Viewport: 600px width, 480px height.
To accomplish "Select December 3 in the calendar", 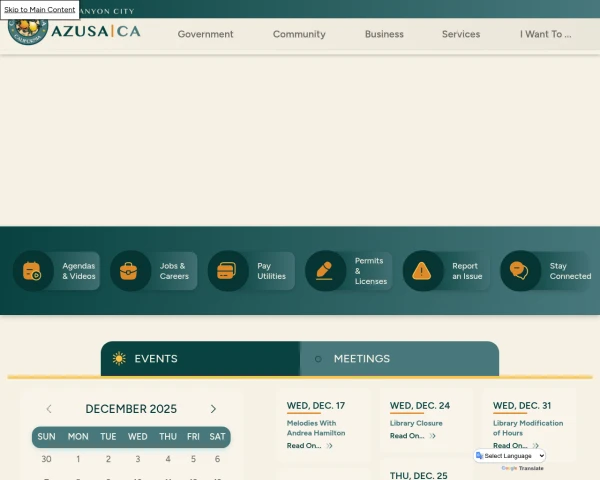I will pos(138,459).
